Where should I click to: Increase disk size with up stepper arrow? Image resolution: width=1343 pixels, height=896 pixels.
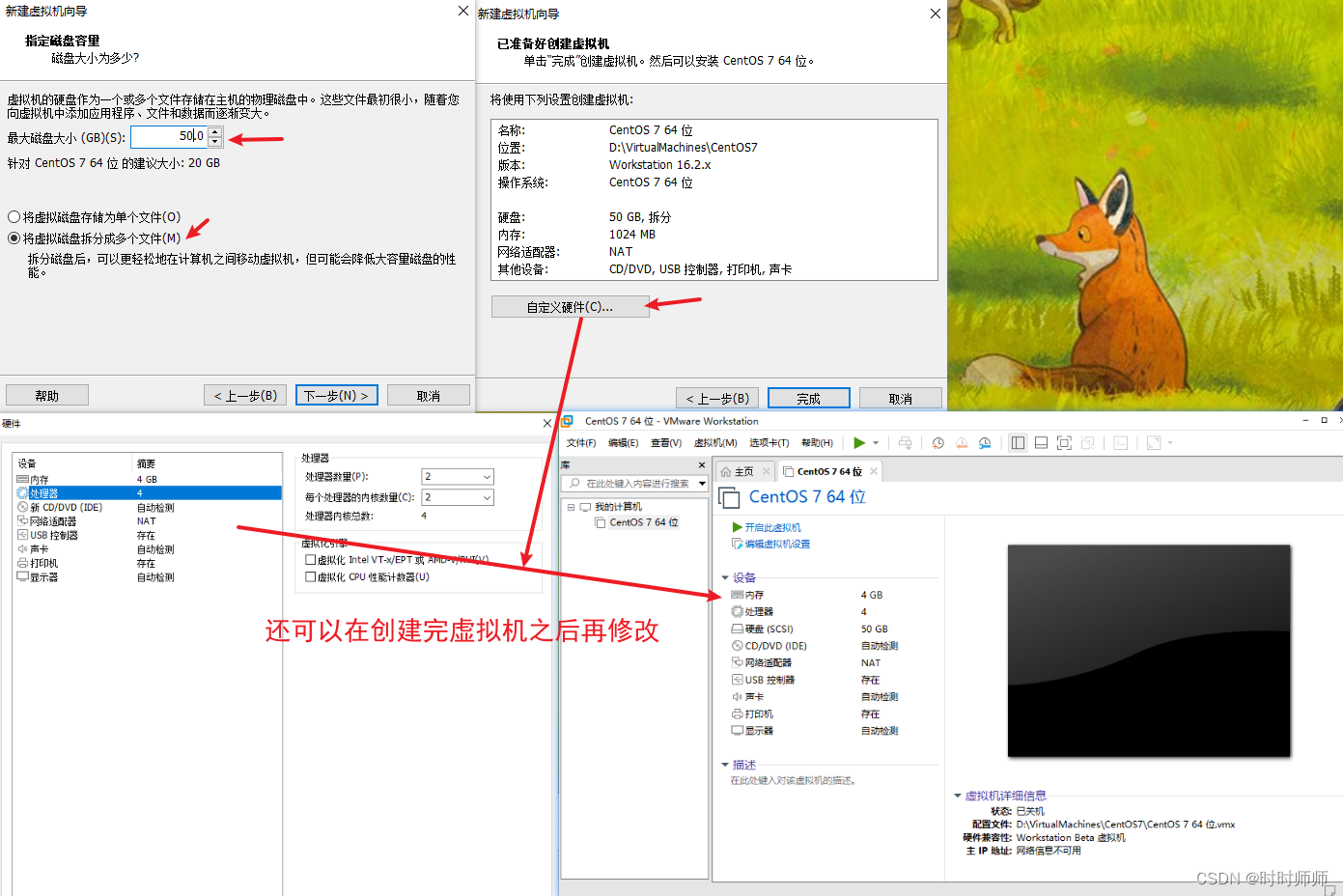tap(215, 131)
